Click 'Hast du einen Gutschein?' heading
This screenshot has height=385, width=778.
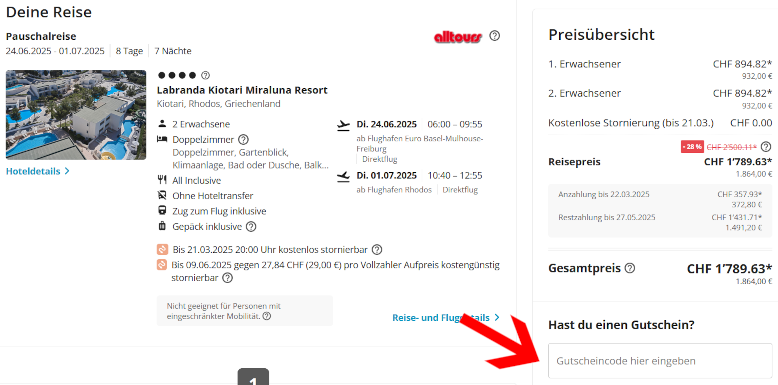[x=621, y=325]
